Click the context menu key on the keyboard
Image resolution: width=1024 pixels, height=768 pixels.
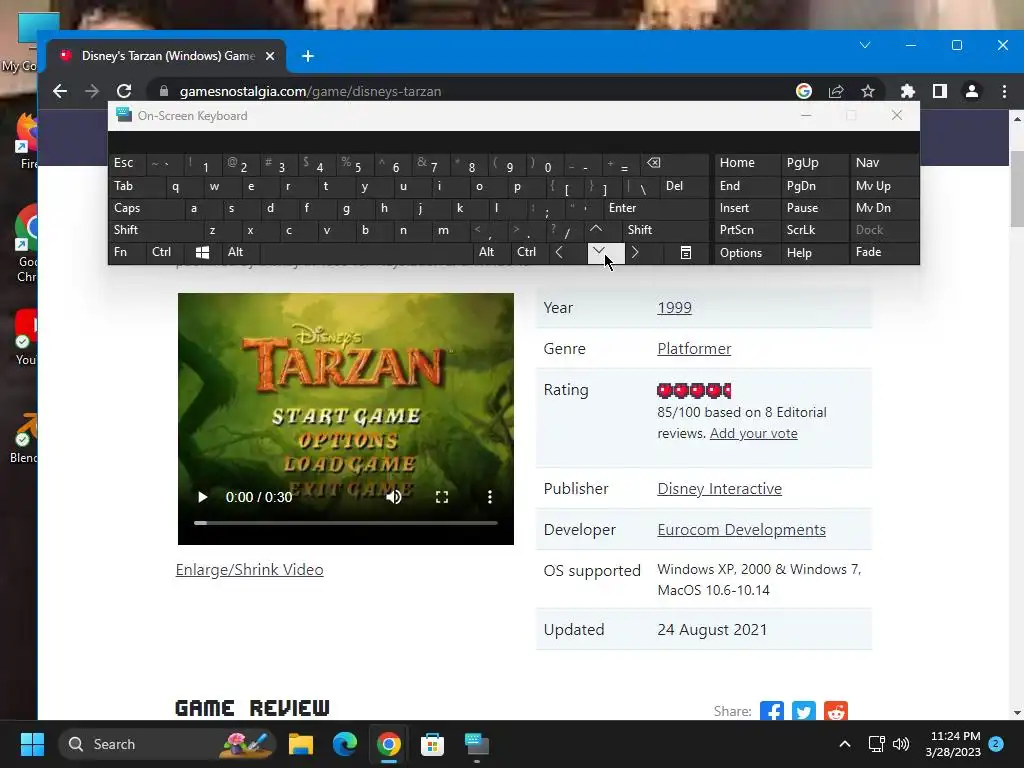(686, 252)
